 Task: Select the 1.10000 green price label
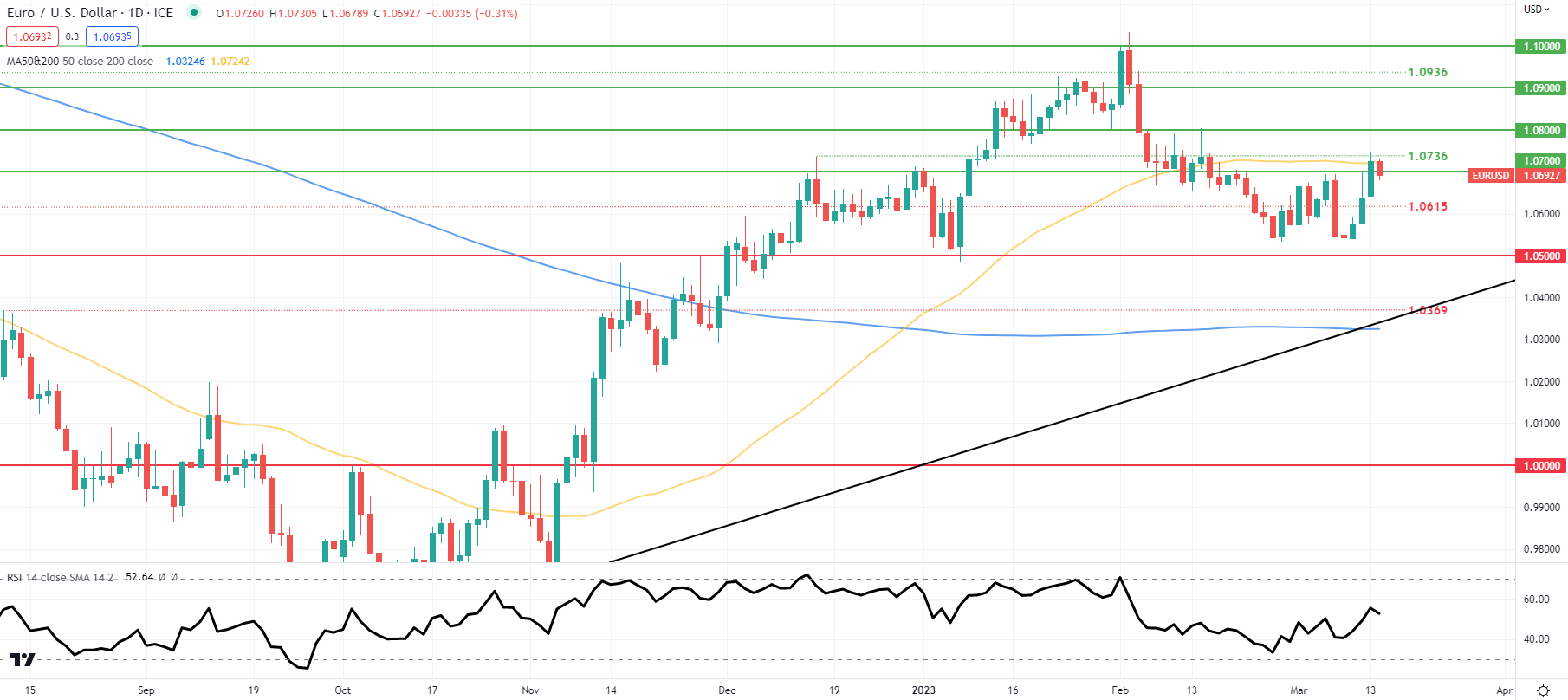point(1542,47)
